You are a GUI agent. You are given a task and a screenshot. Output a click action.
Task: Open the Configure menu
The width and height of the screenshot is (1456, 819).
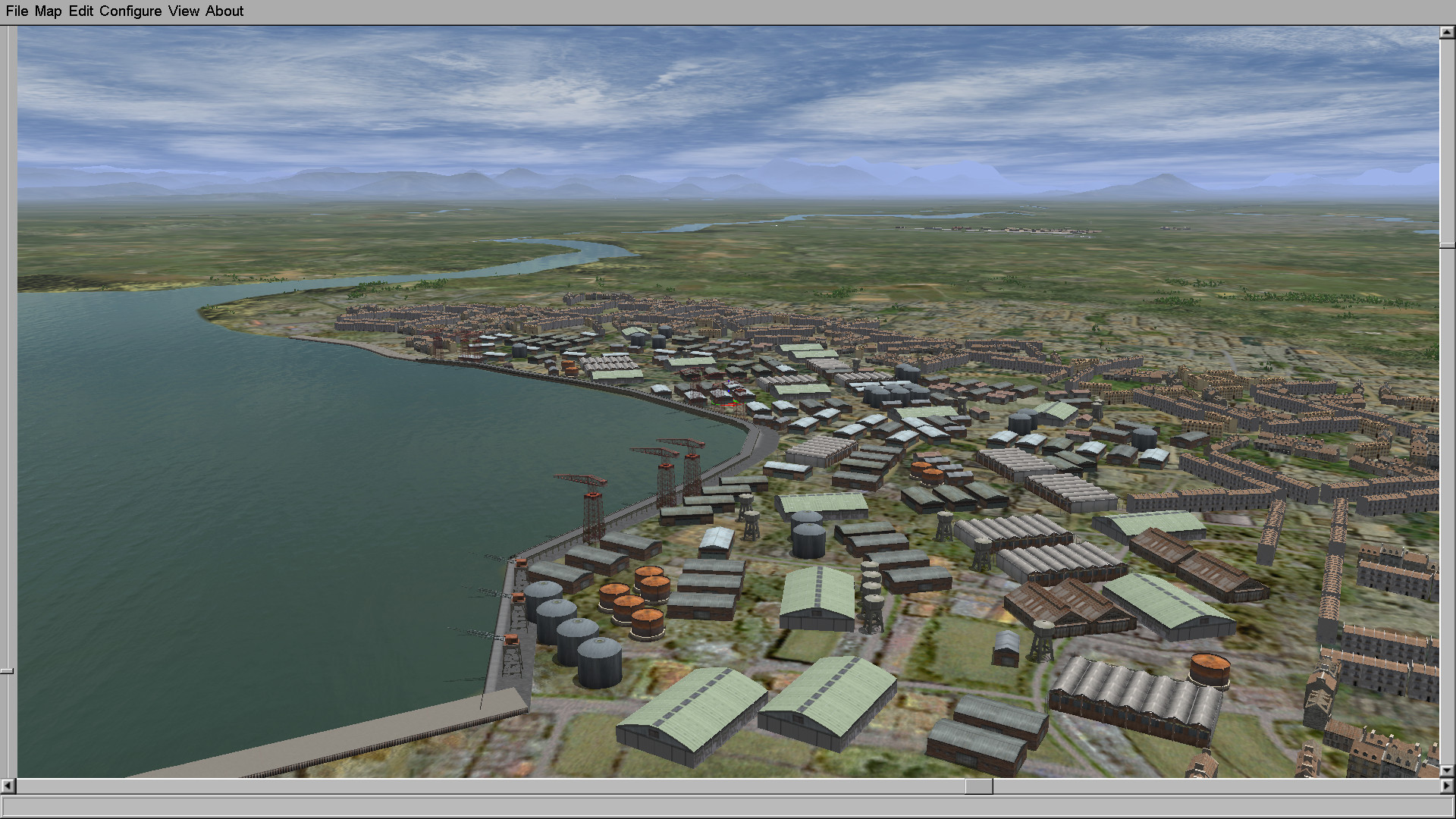[130, 11]
